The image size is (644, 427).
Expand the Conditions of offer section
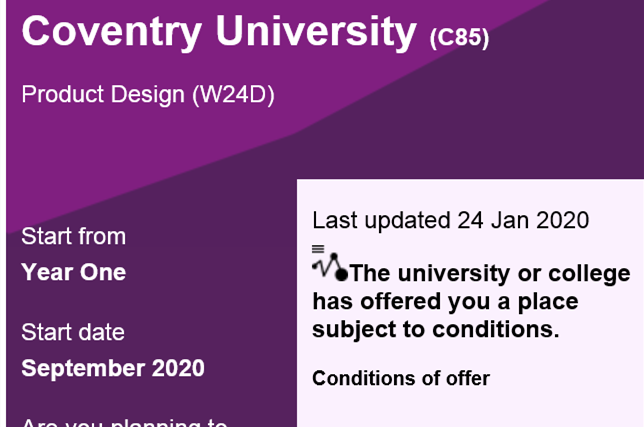pyautogui.click(x=401, y=378)
